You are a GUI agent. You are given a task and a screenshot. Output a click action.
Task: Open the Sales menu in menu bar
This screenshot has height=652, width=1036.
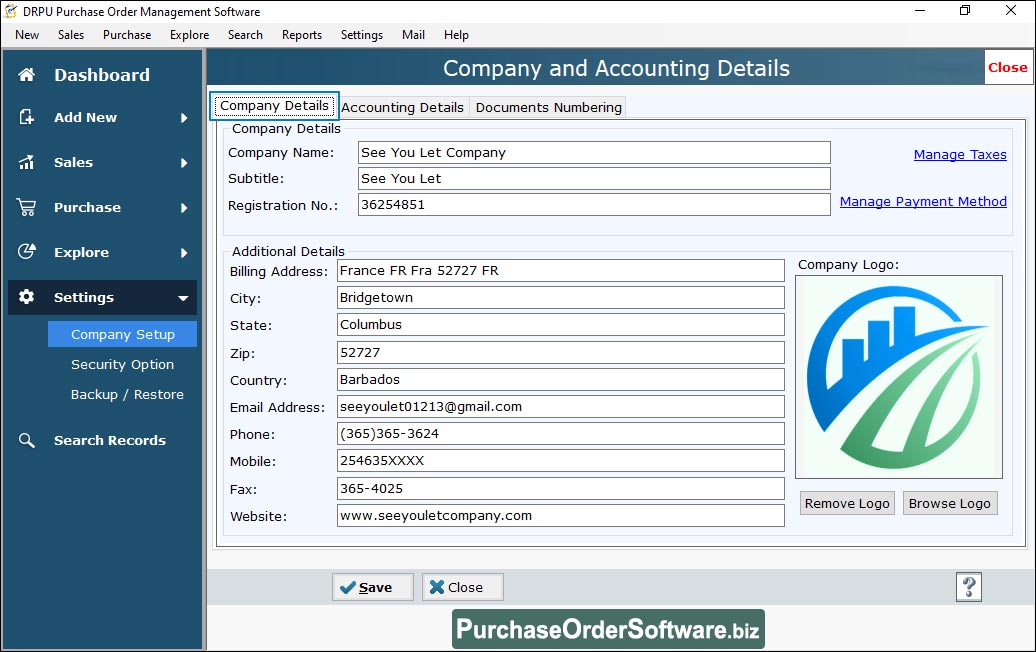click(71, 34)
